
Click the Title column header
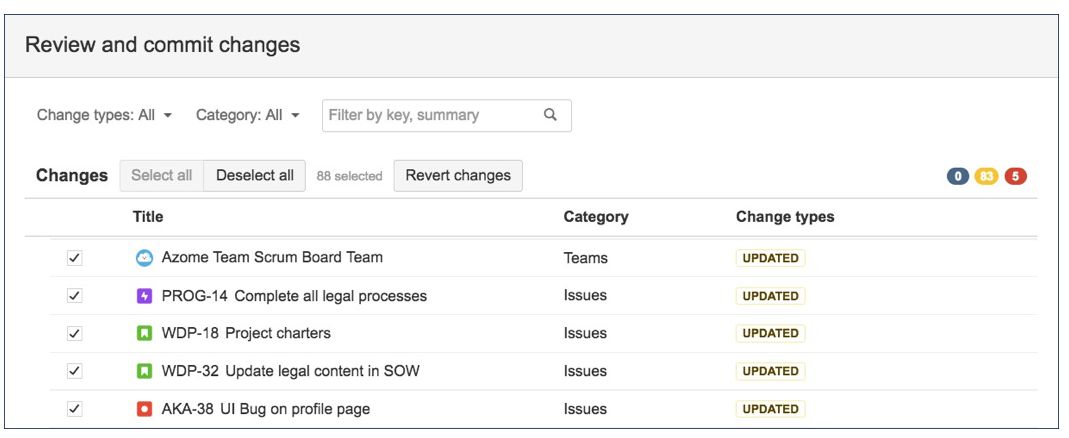[x=148, y=217]
